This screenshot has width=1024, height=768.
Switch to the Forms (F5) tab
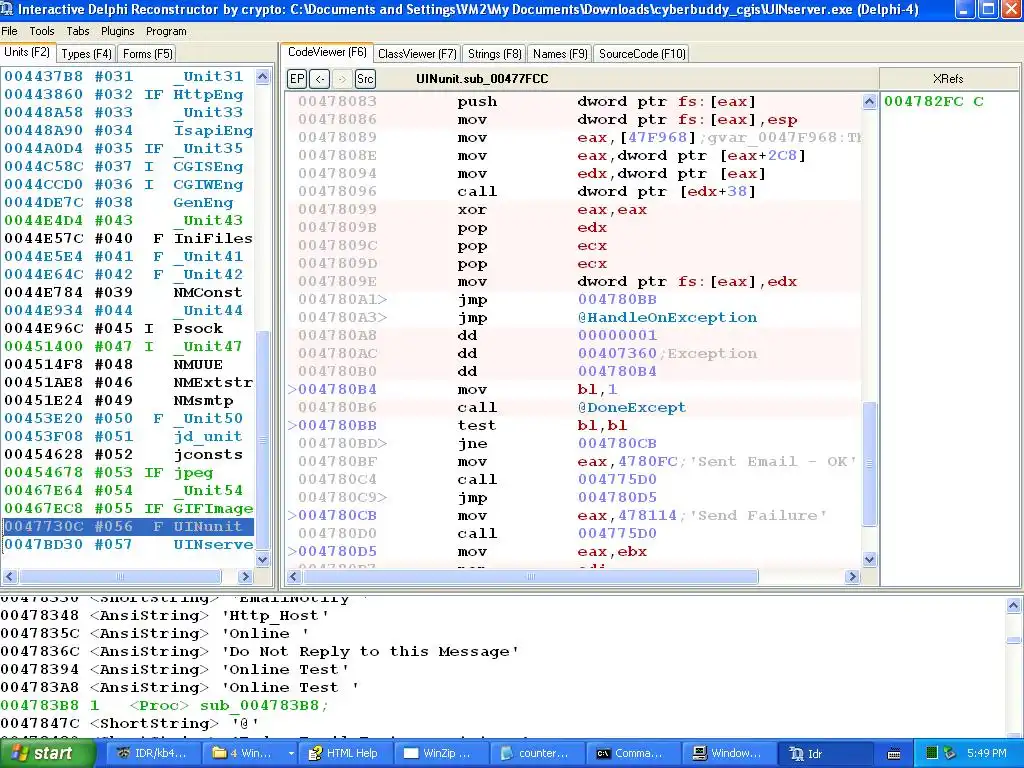coord(148,54)
